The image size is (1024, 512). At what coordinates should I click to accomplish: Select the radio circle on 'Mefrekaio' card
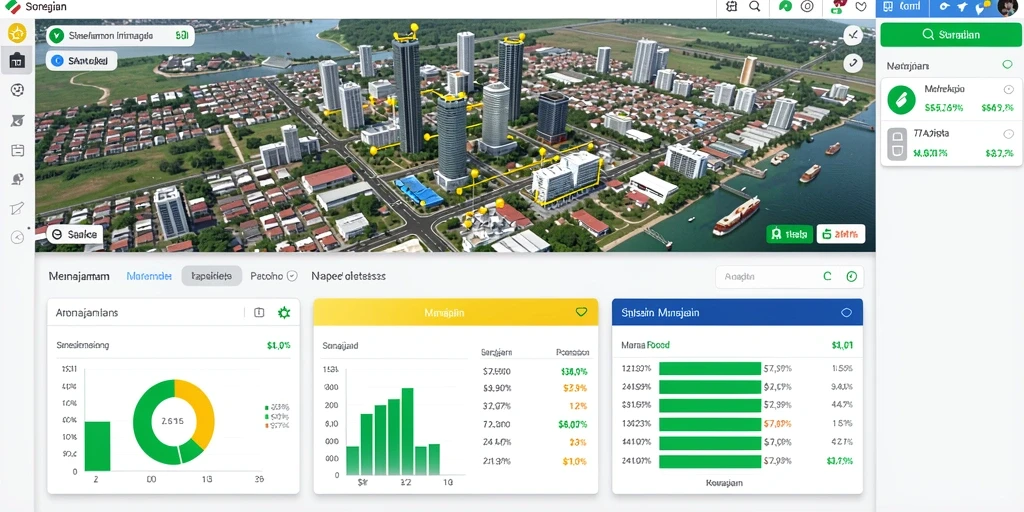click(x=1008, y=90)
